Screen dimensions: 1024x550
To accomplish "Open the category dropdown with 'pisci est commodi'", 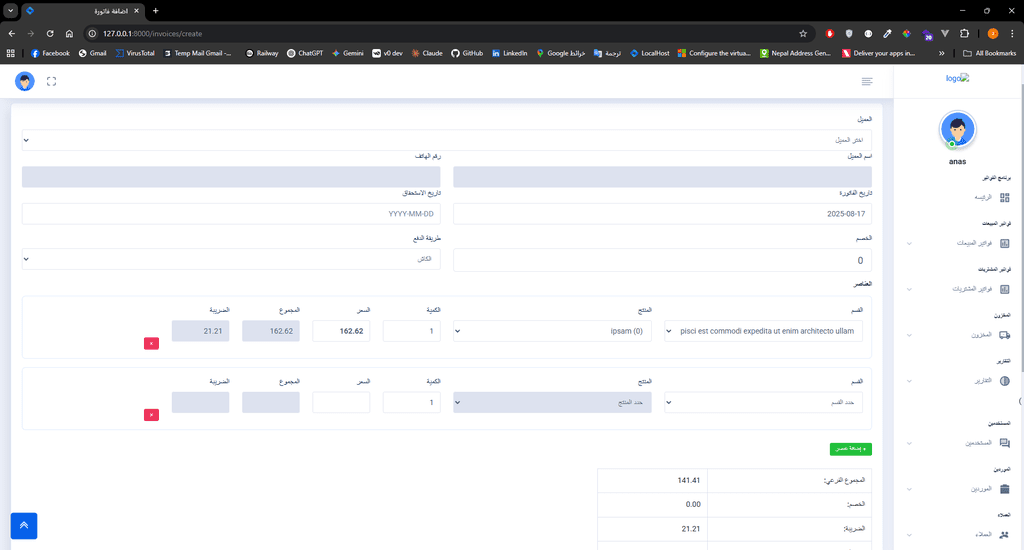I will (x=763, y=331).
